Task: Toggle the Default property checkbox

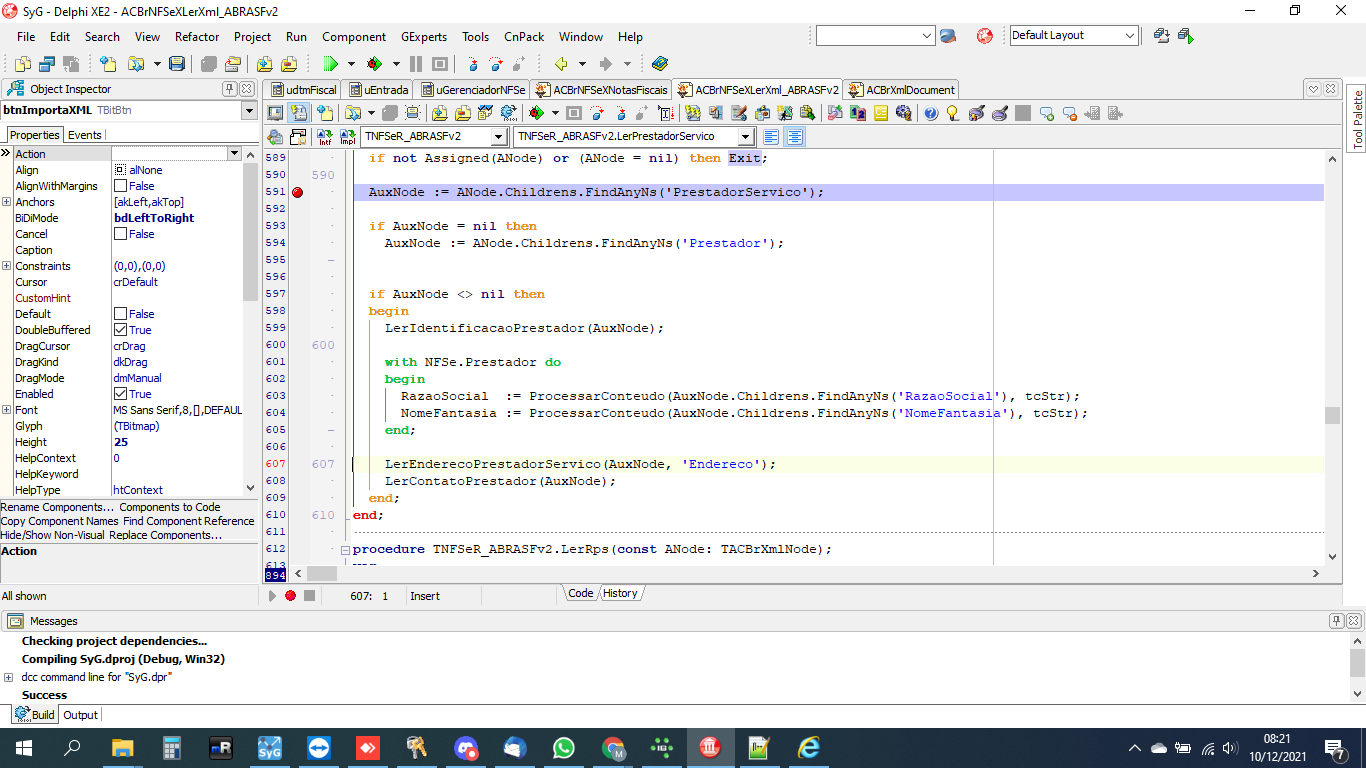Action: [x=120, y=314]
